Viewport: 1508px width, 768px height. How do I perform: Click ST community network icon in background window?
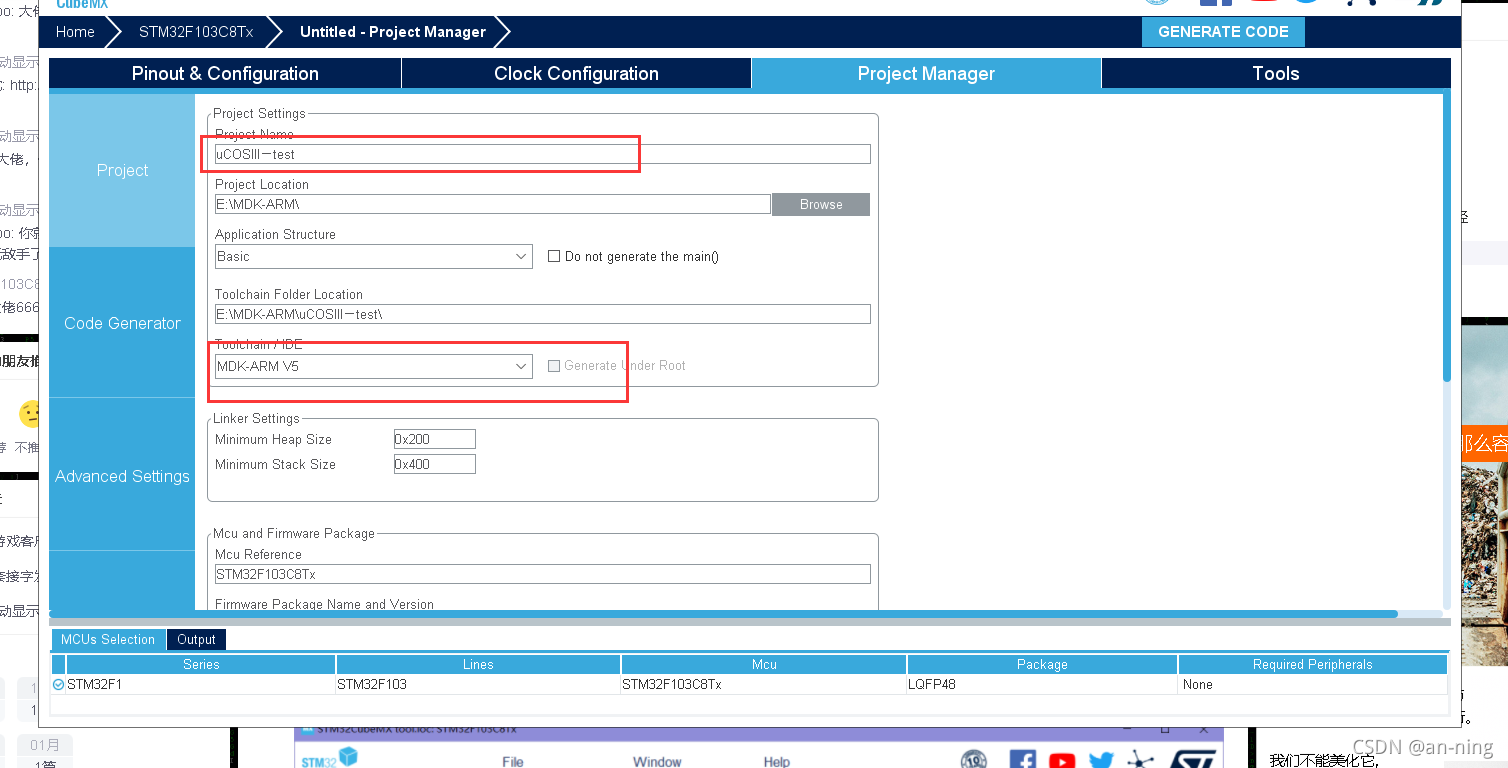(1140, 759)
